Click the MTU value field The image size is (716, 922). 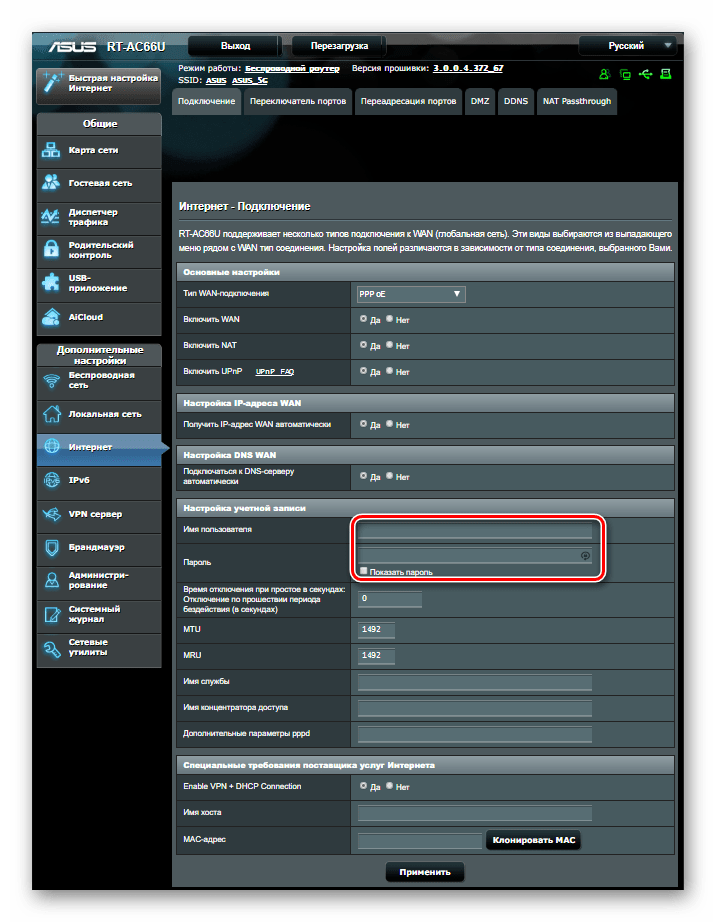point(376,630)
